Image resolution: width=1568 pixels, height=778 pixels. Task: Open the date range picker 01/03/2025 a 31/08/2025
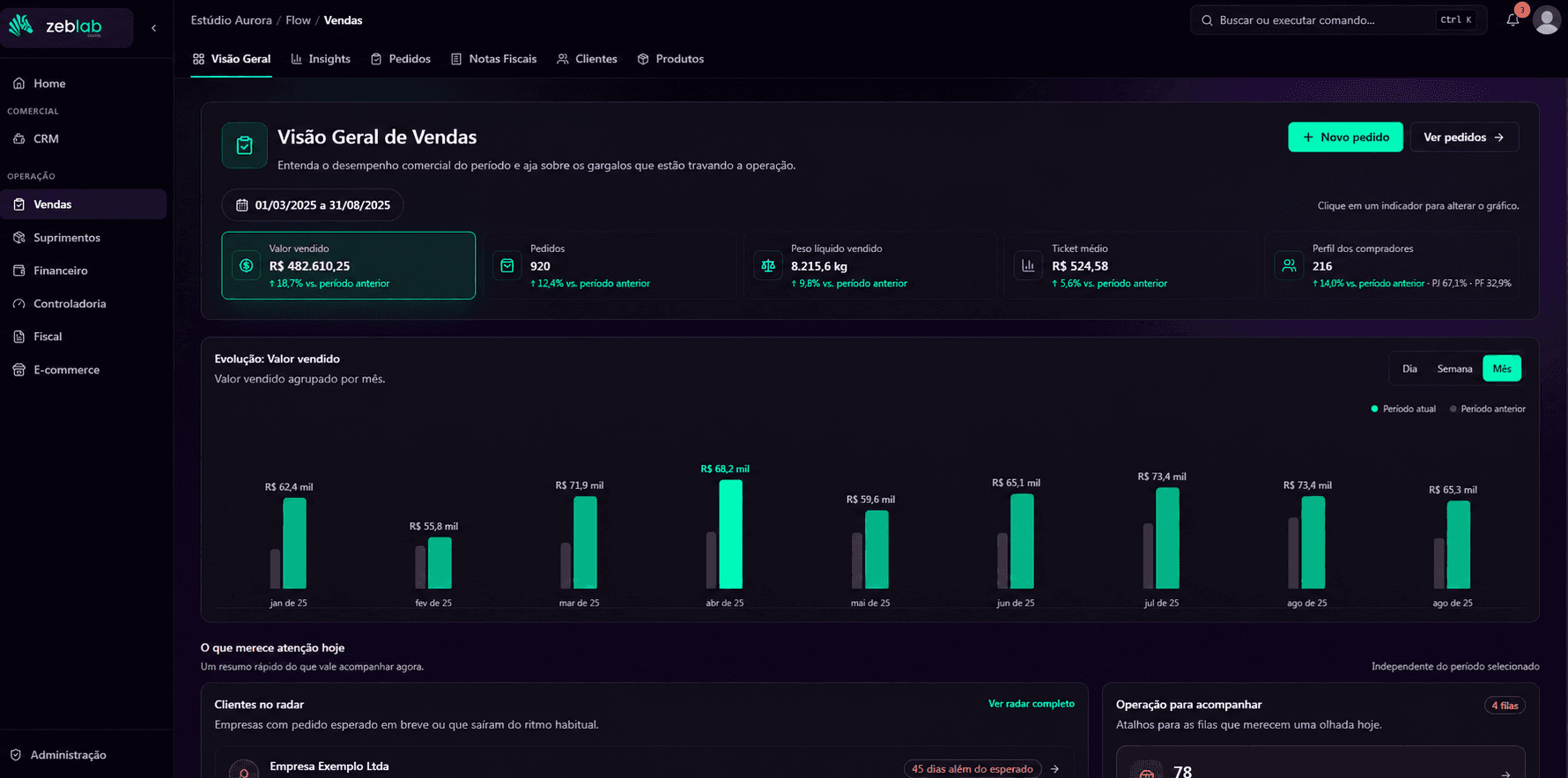[313, 205]
